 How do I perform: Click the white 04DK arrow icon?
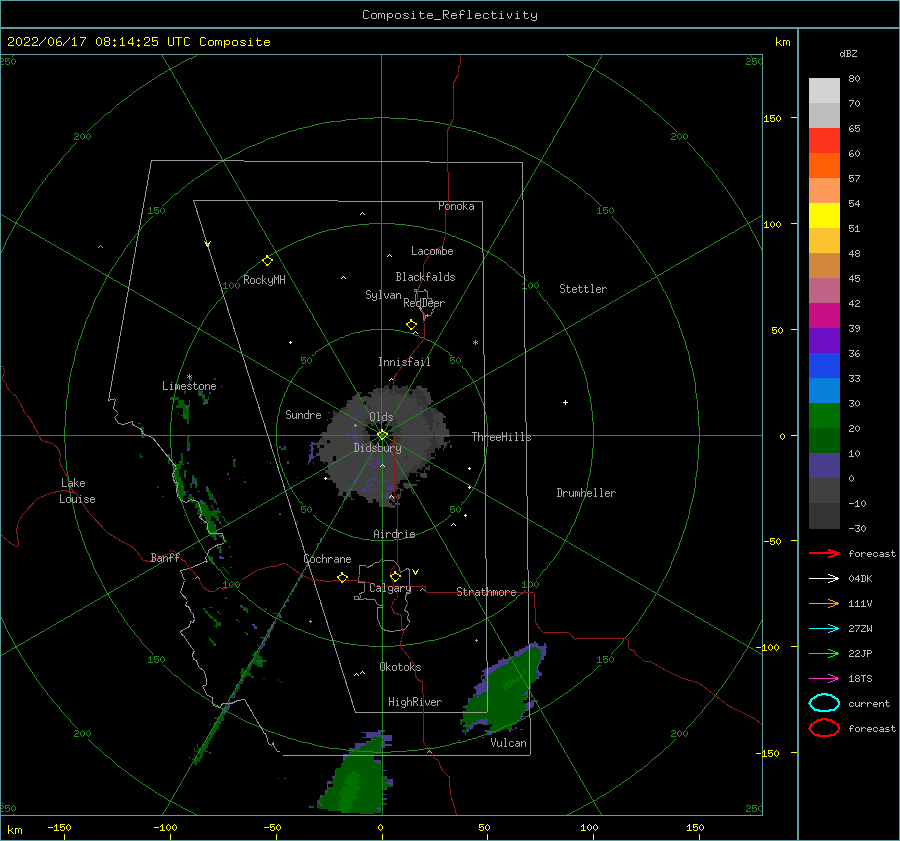tap(824, 579)
